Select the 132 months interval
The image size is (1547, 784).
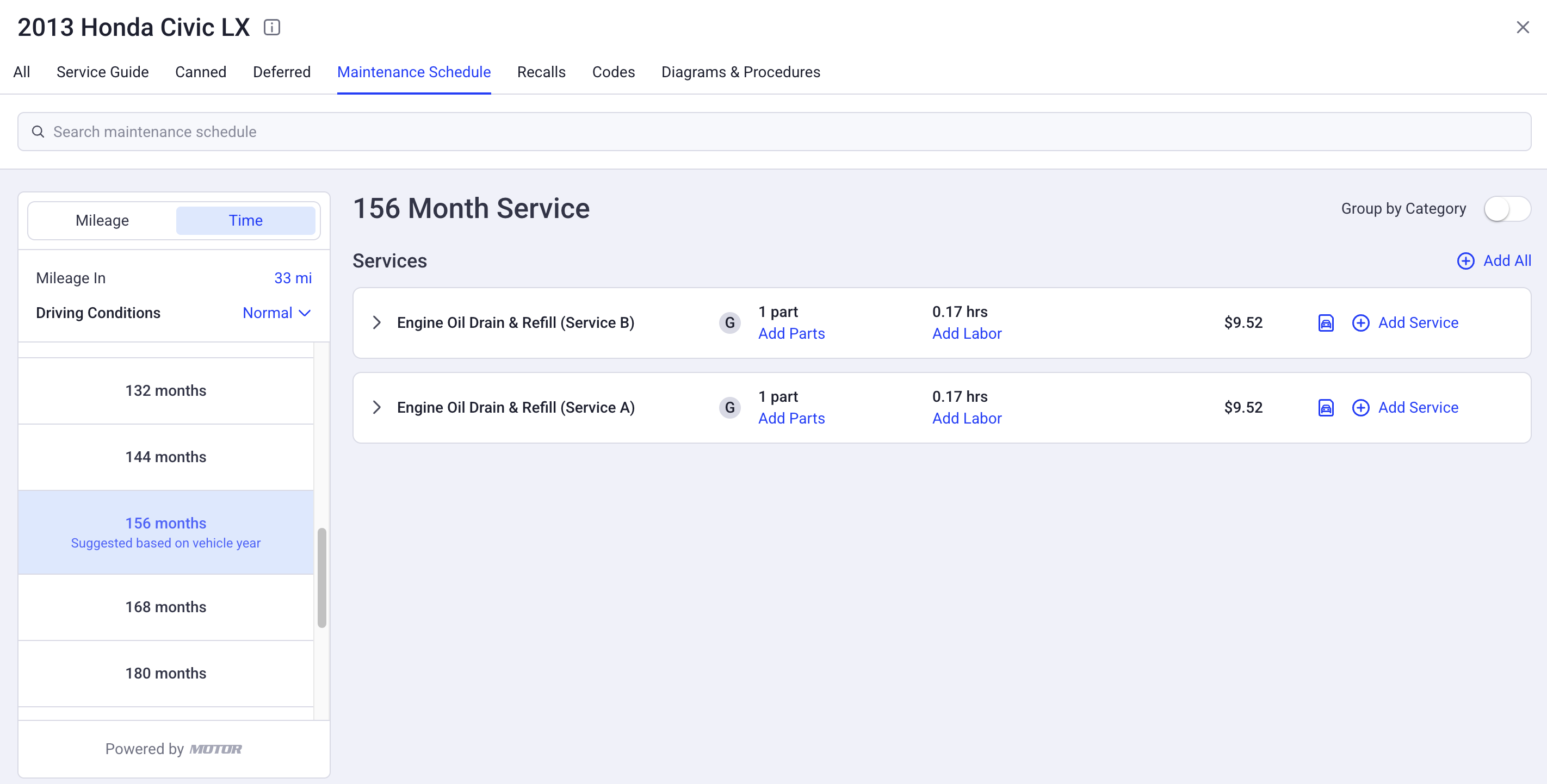(x=166, y=391)
